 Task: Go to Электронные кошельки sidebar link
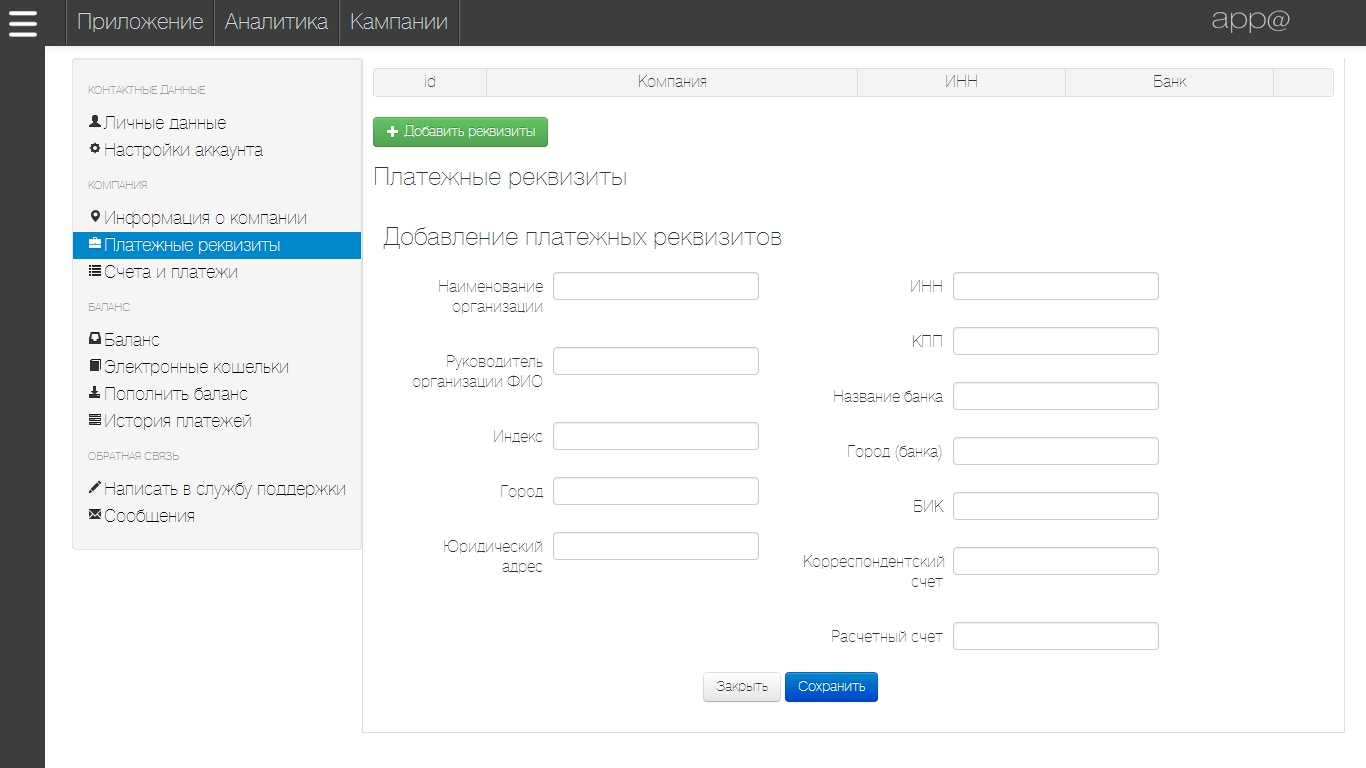[196, 367]
